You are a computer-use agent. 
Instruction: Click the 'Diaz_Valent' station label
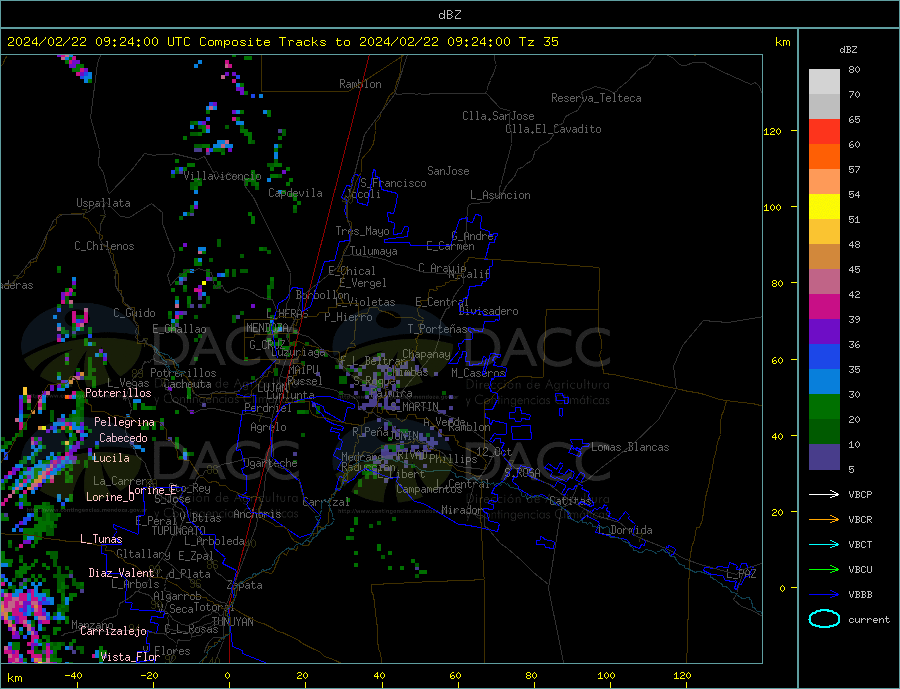tap(121, 573)
